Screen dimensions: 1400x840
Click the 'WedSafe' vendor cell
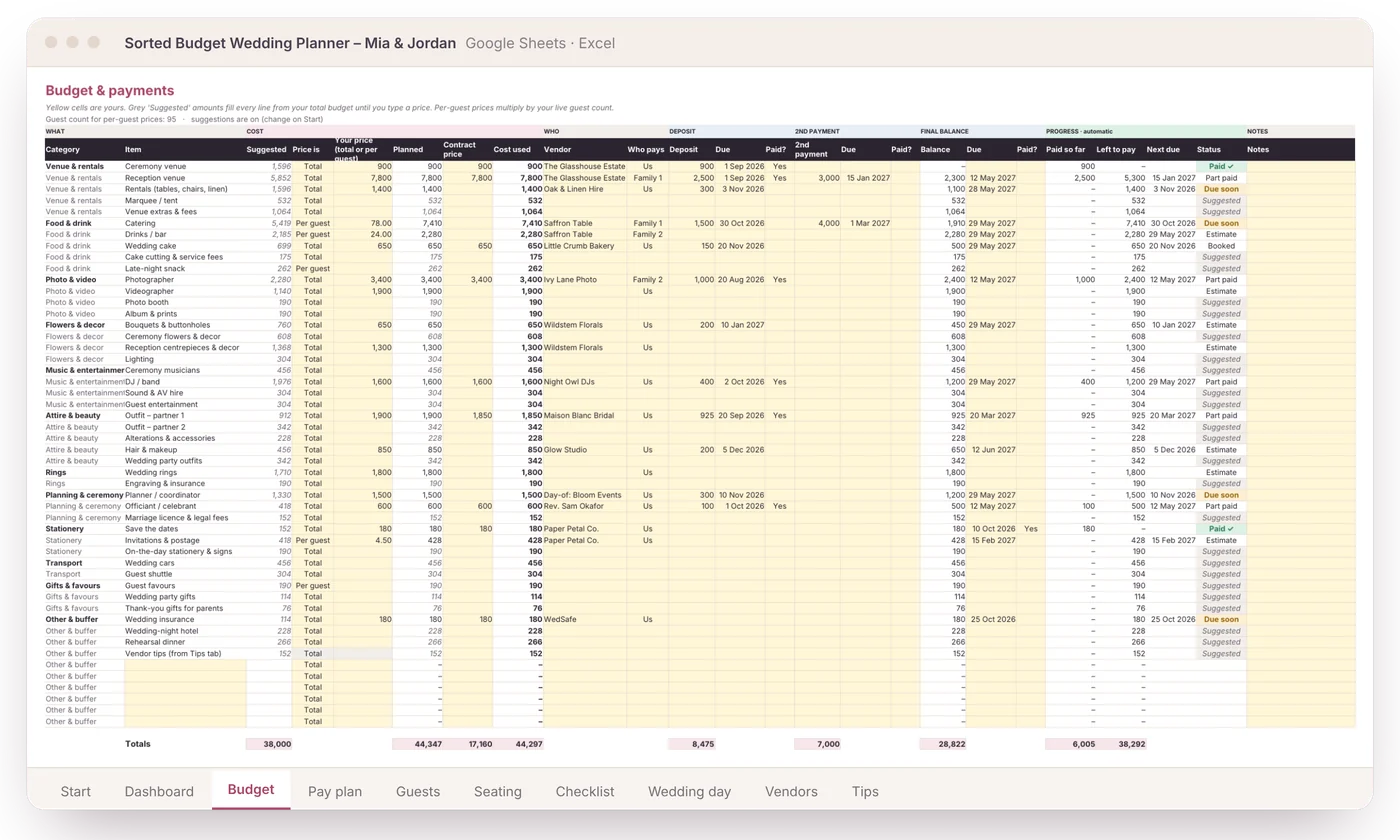coord(585,620)
